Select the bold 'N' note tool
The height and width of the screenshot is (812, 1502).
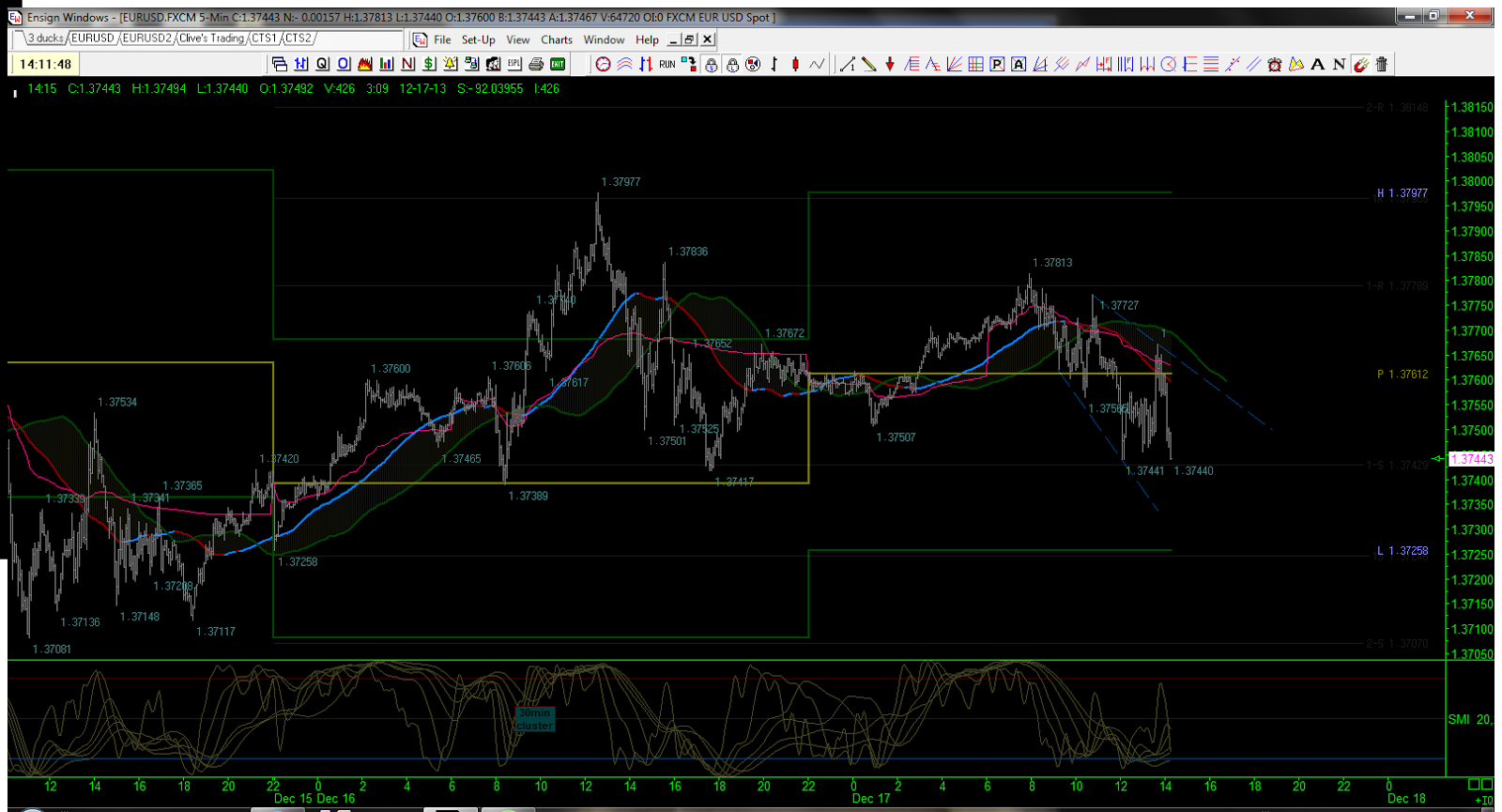coord(1339,64)
